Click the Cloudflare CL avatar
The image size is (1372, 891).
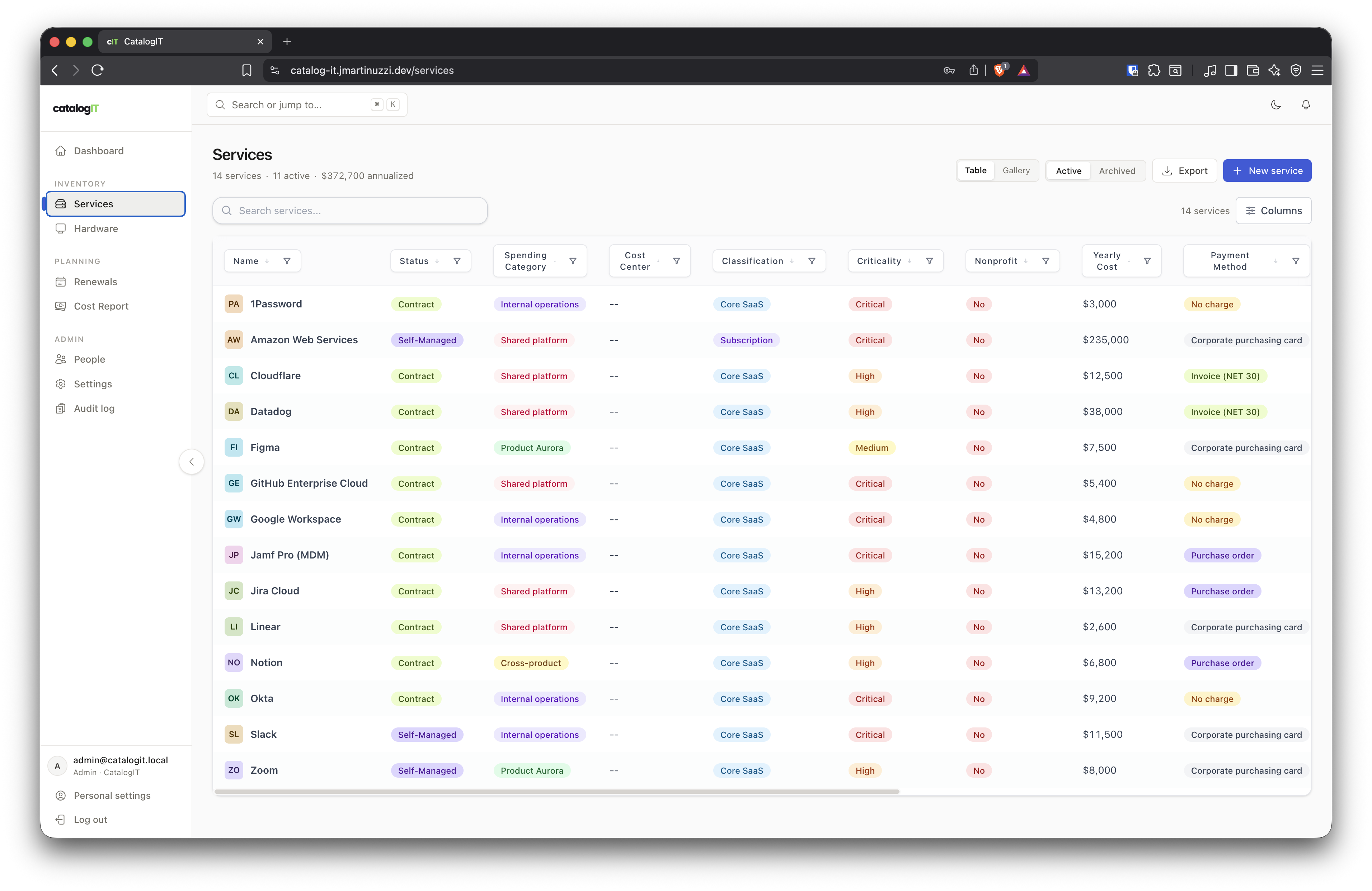234,376
